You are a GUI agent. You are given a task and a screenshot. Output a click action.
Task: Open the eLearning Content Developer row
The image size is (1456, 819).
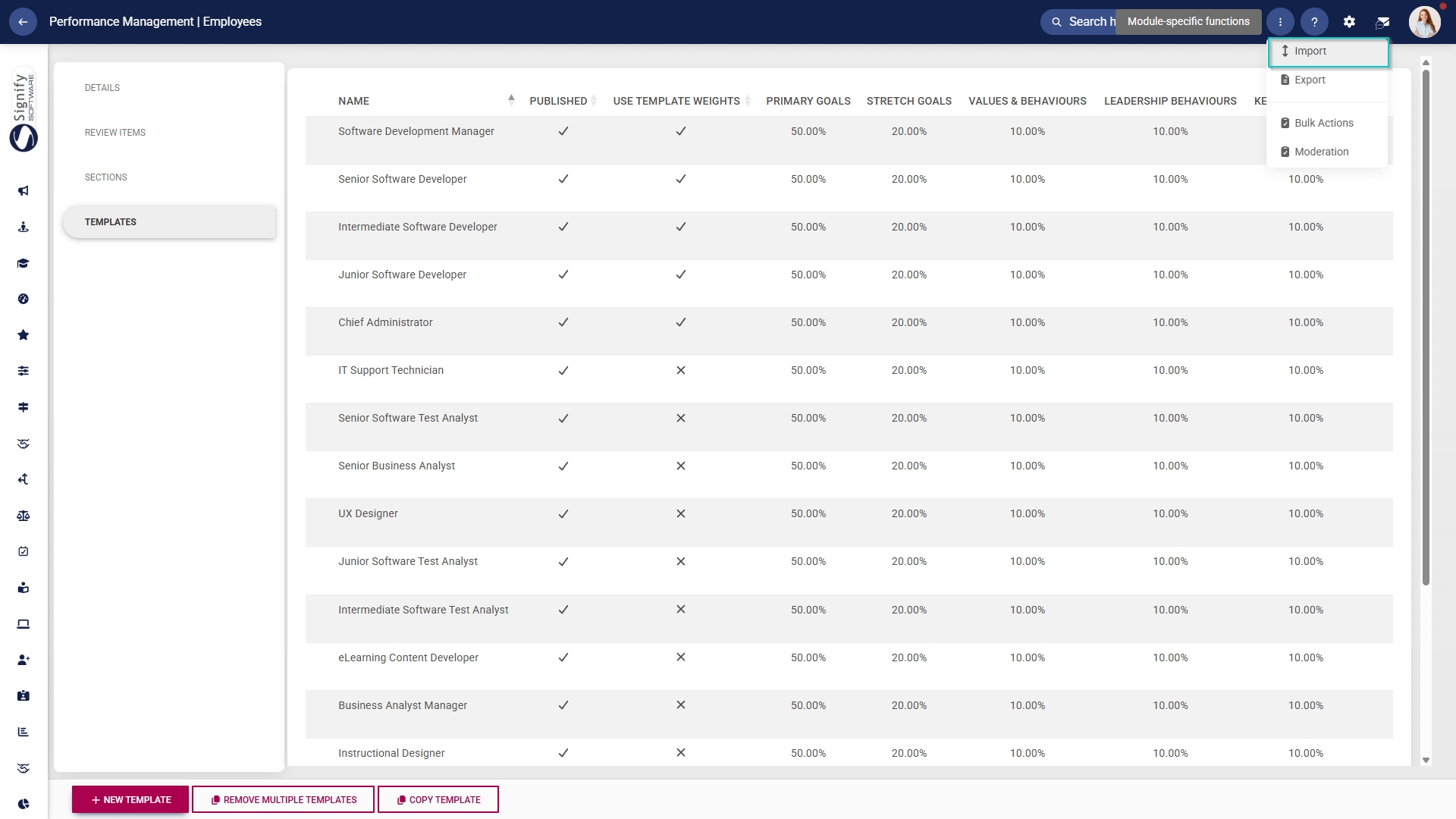849,667
